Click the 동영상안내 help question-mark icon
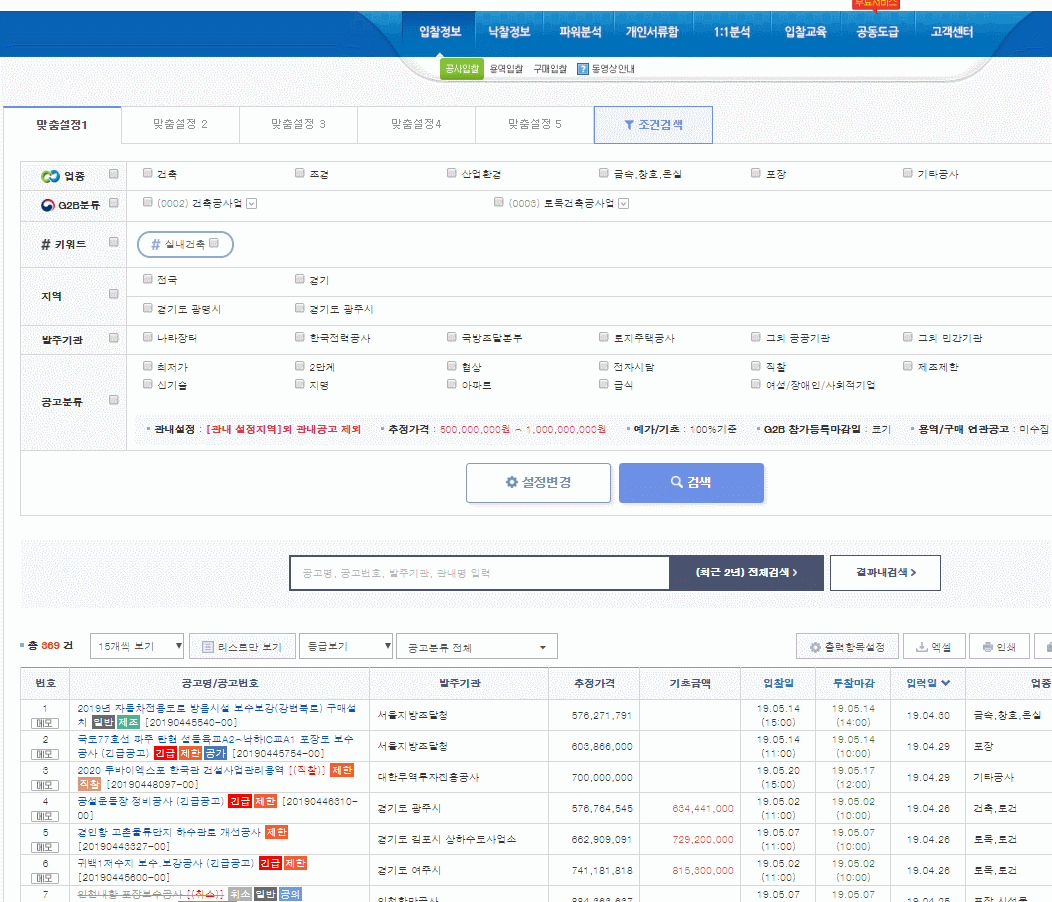Viewport: 1052px width, 902px height. coord(582,68)
